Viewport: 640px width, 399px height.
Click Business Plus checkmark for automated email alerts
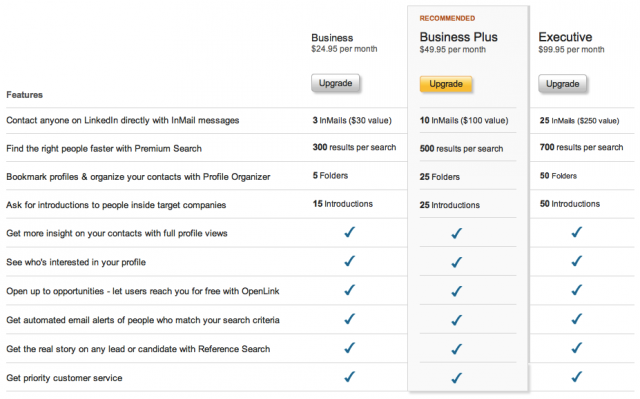tap(457, 320)
